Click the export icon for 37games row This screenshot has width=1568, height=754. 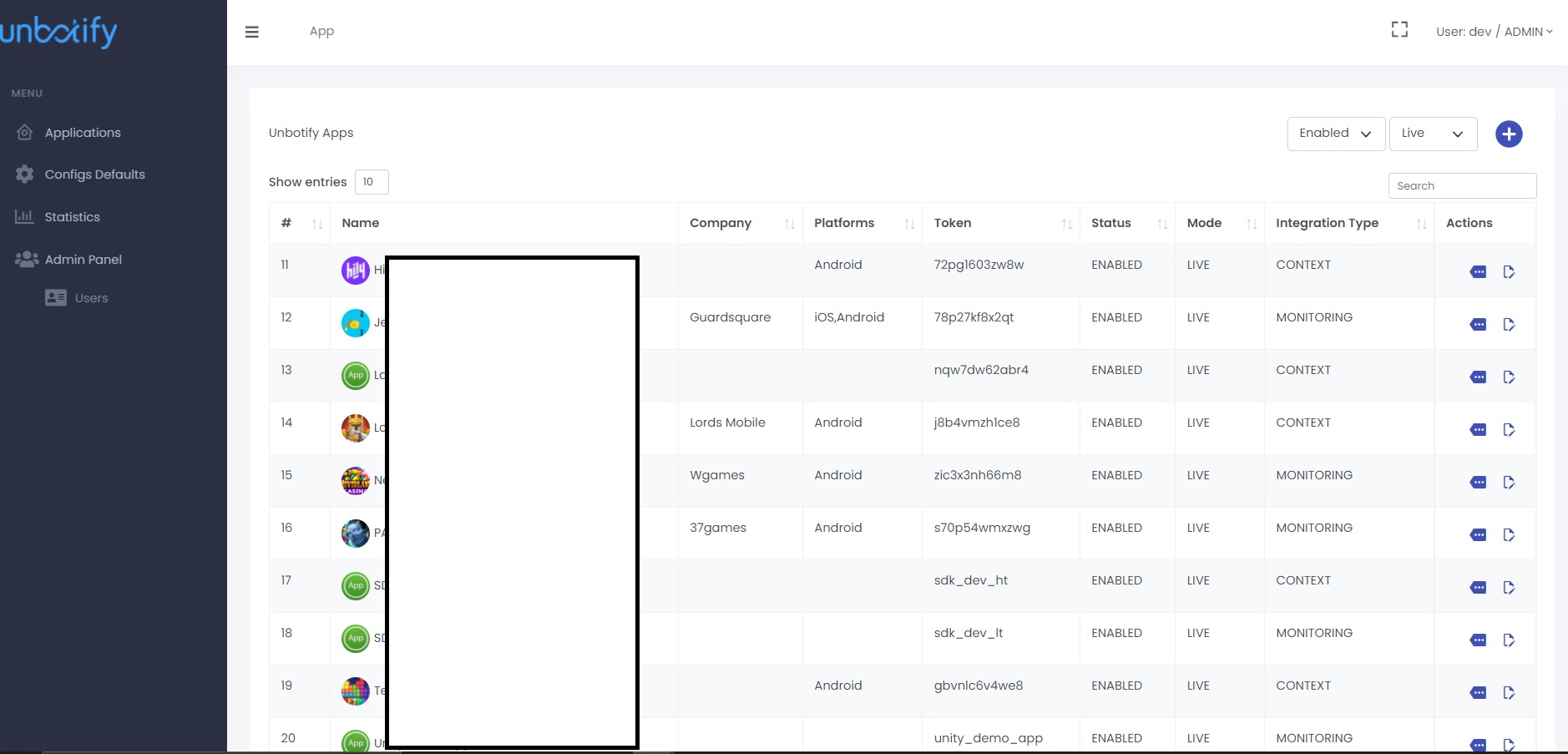pos(1509,535)
